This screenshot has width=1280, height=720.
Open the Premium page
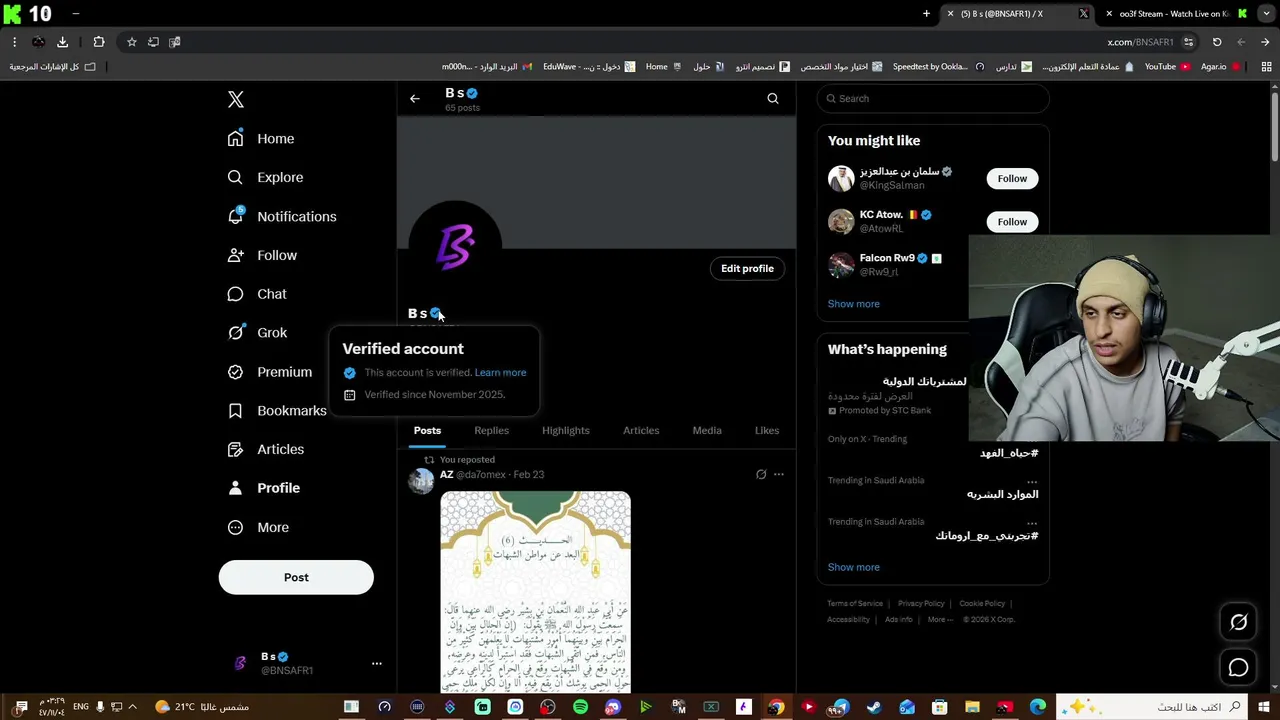coord(270,372)
